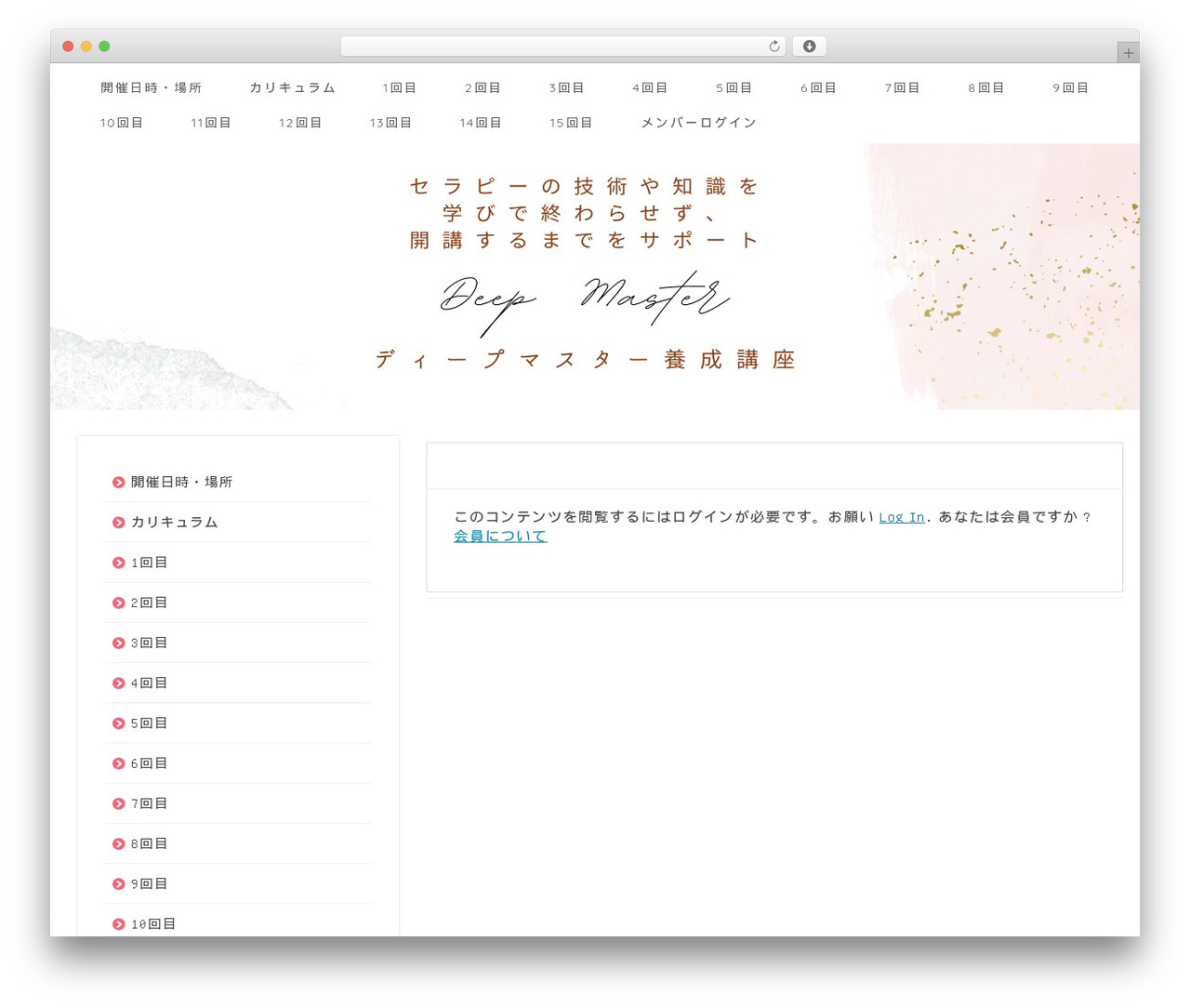This screenshot has width=1190, height=1008.
Task: Open カリキュラム in top navigation
Action: click(x=292, y=87)
